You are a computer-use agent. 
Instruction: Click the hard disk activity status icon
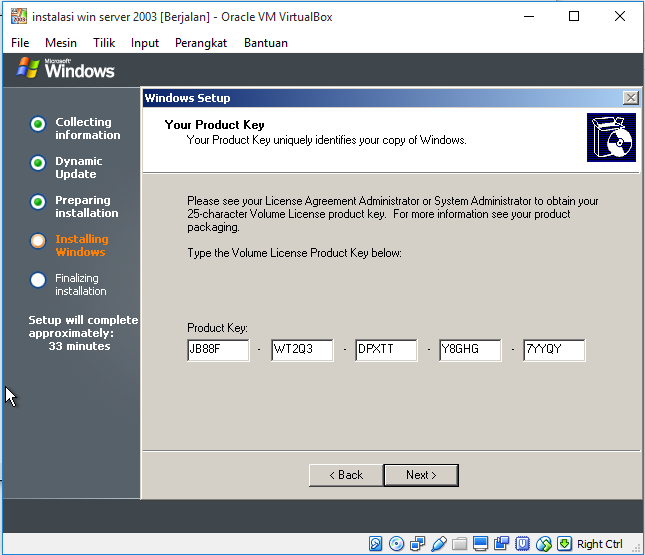pyautogui.click(x=375, y=543)
